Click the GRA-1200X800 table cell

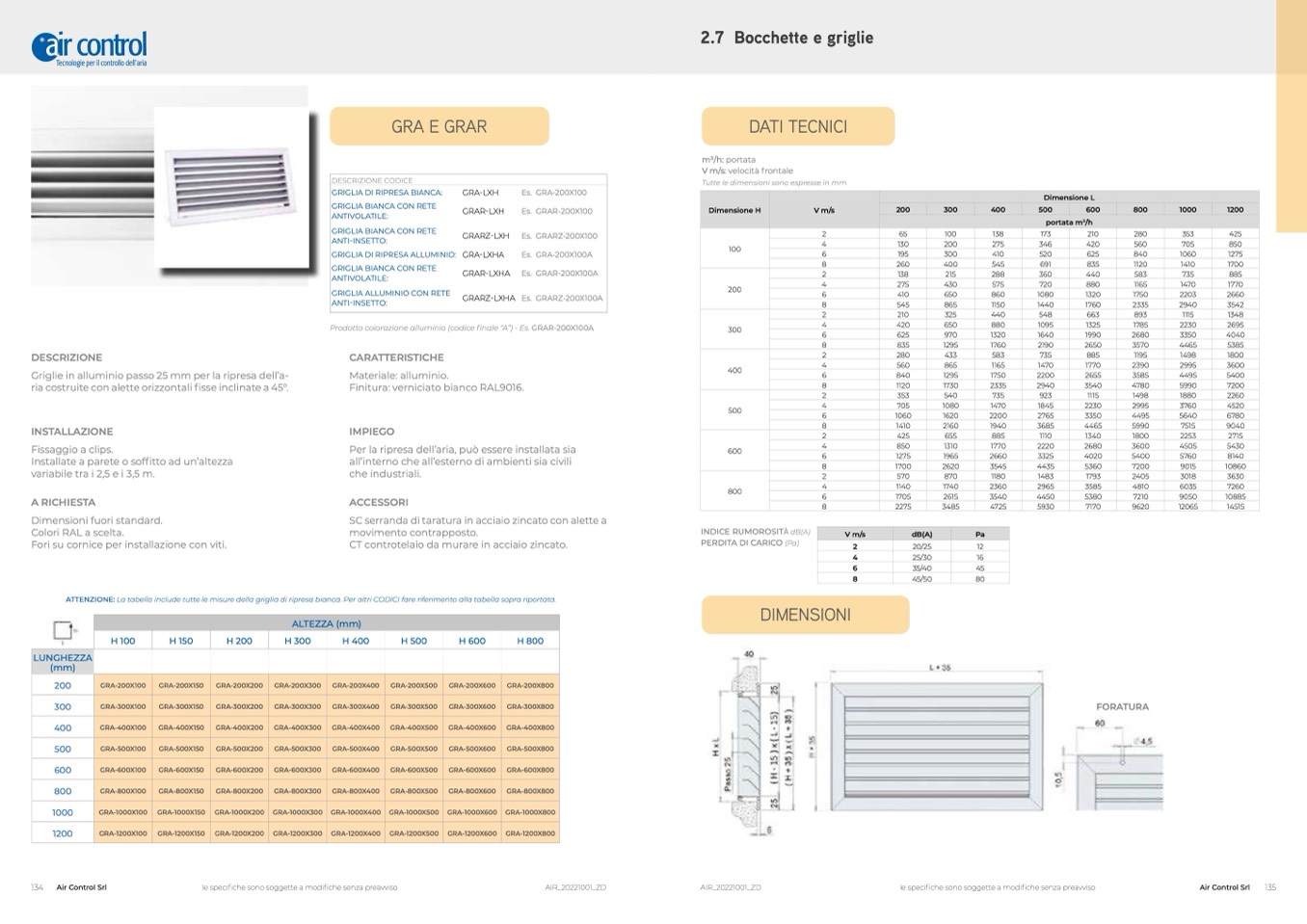pos(530,833)
